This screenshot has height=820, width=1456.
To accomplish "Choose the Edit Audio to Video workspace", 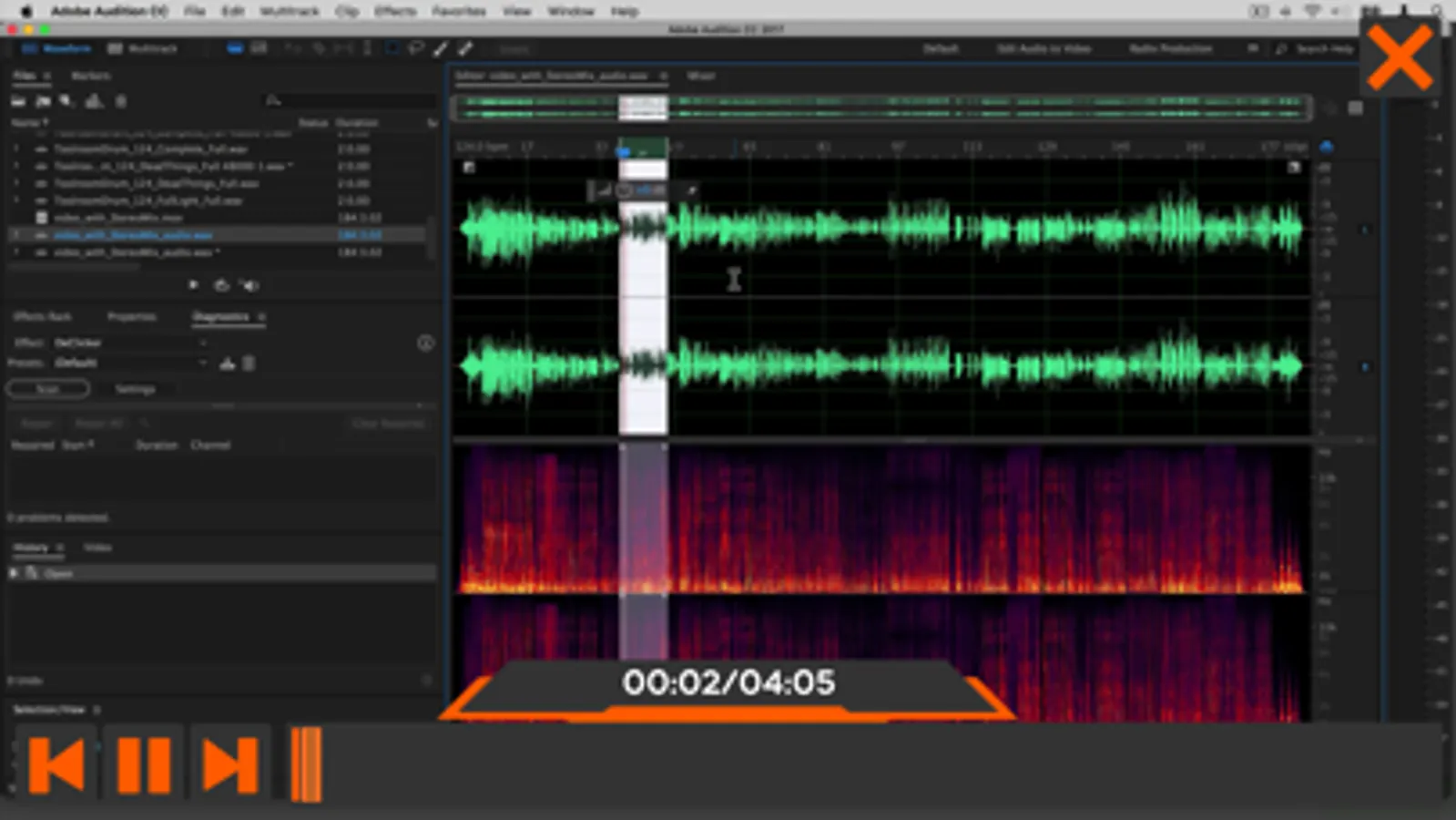I will (x=1044, y=48).
